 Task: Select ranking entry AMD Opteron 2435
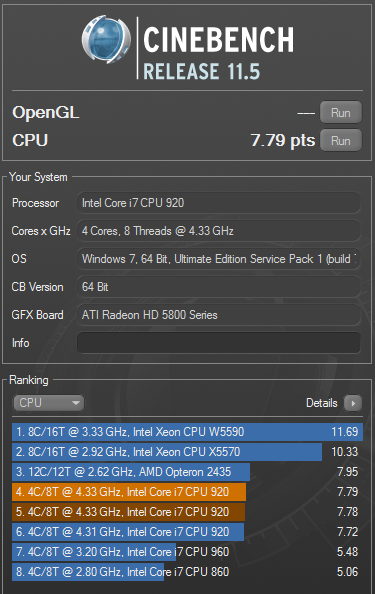tap(187, 472)
